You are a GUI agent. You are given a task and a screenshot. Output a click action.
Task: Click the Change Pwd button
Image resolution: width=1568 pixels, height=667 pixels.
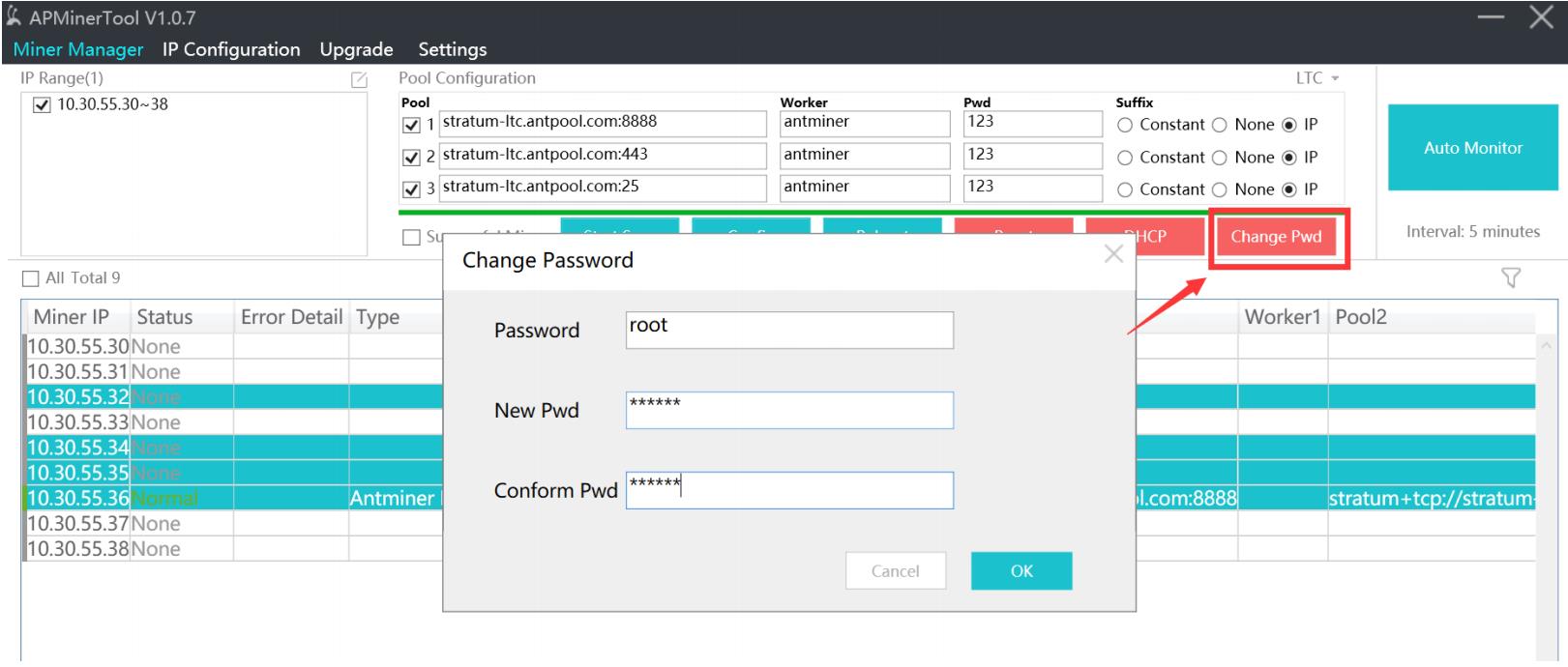click(x=1276, y=237)
